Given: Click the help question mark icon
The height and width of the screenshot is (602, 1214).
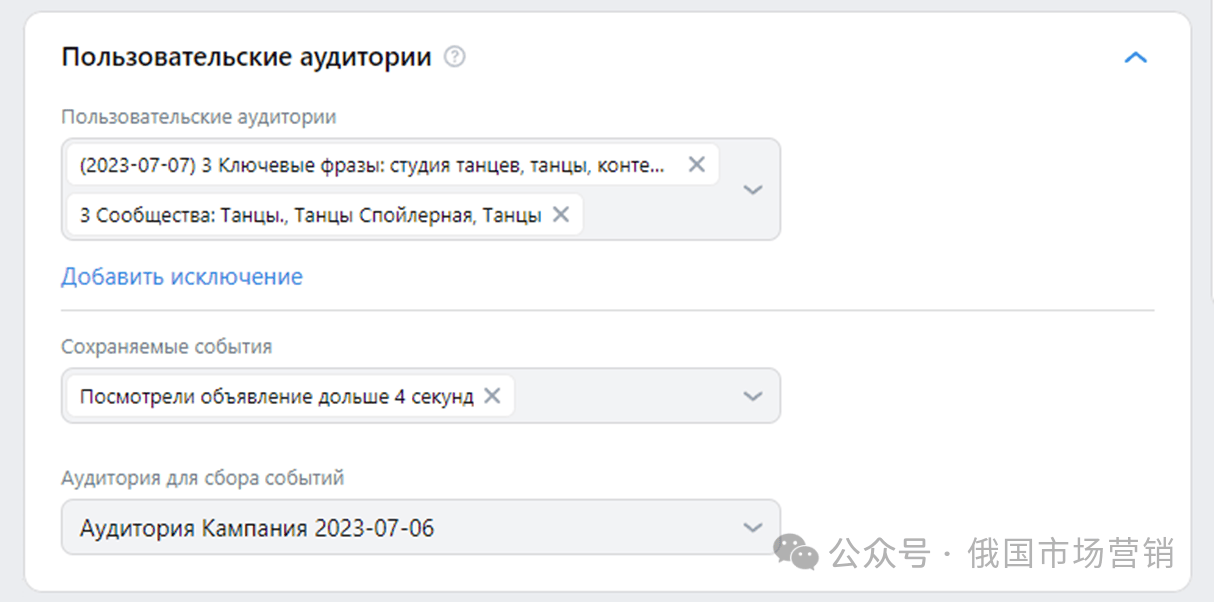Looking at the screenshot, I should click(455, 57).
